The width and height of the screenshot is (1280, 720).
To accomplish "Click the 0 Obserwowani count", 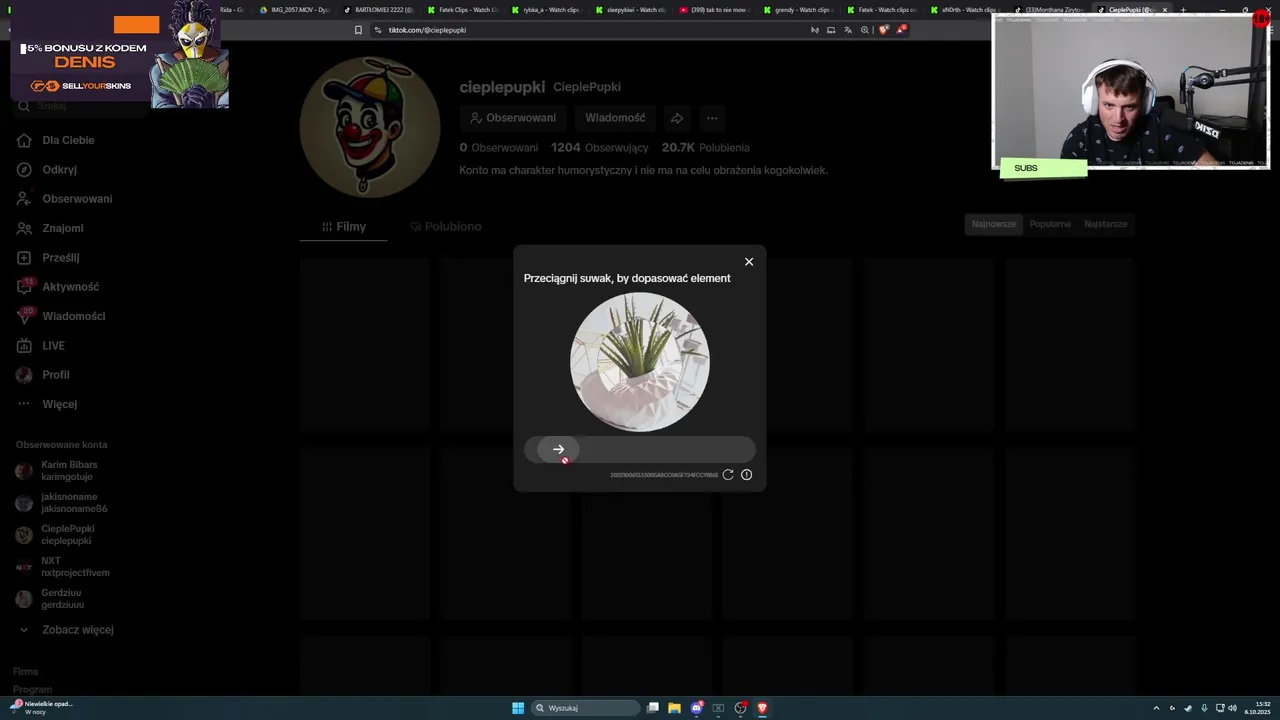I will [x=499, y=148].
